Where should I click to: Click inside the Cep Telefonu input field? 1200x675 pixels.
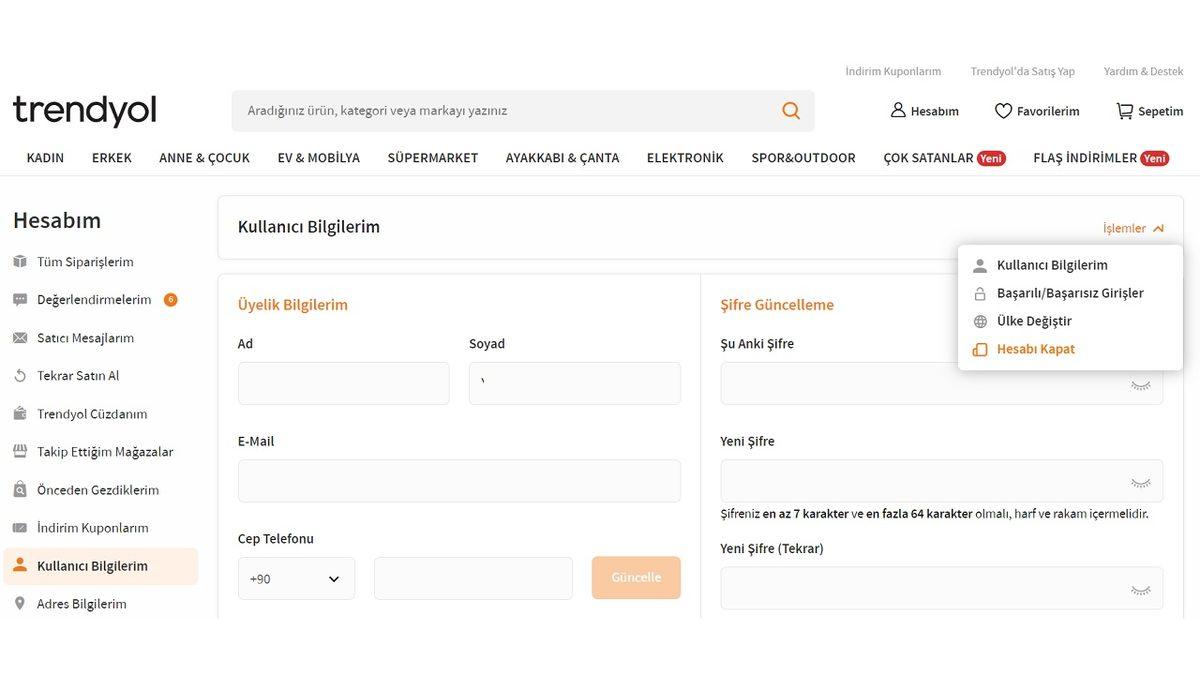473,578
